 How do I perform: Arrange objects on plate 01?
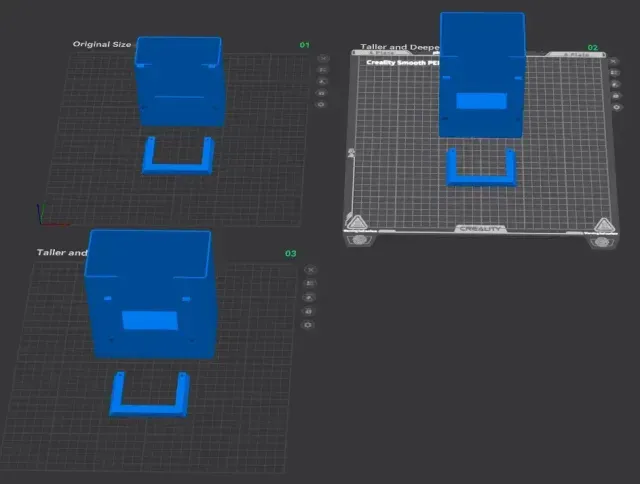(x=322, y=70)
